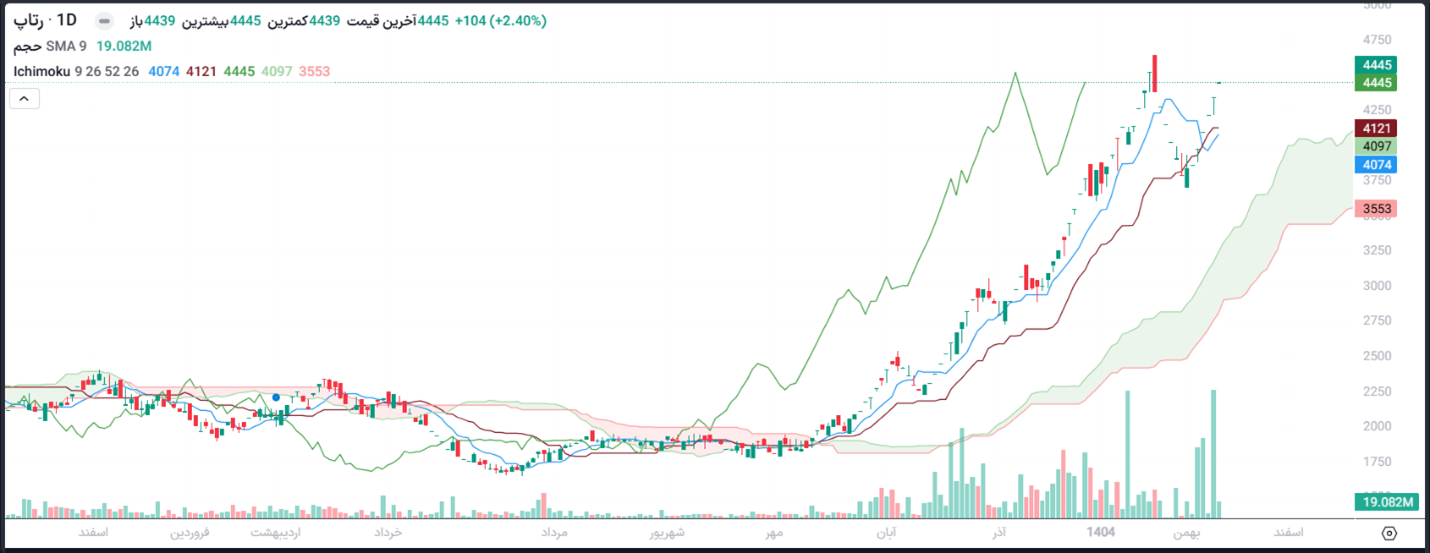Viewport: 1430px width, 553px height.
Task: Select the Ichimoku indicator legend label
Action: click(42, 71)
